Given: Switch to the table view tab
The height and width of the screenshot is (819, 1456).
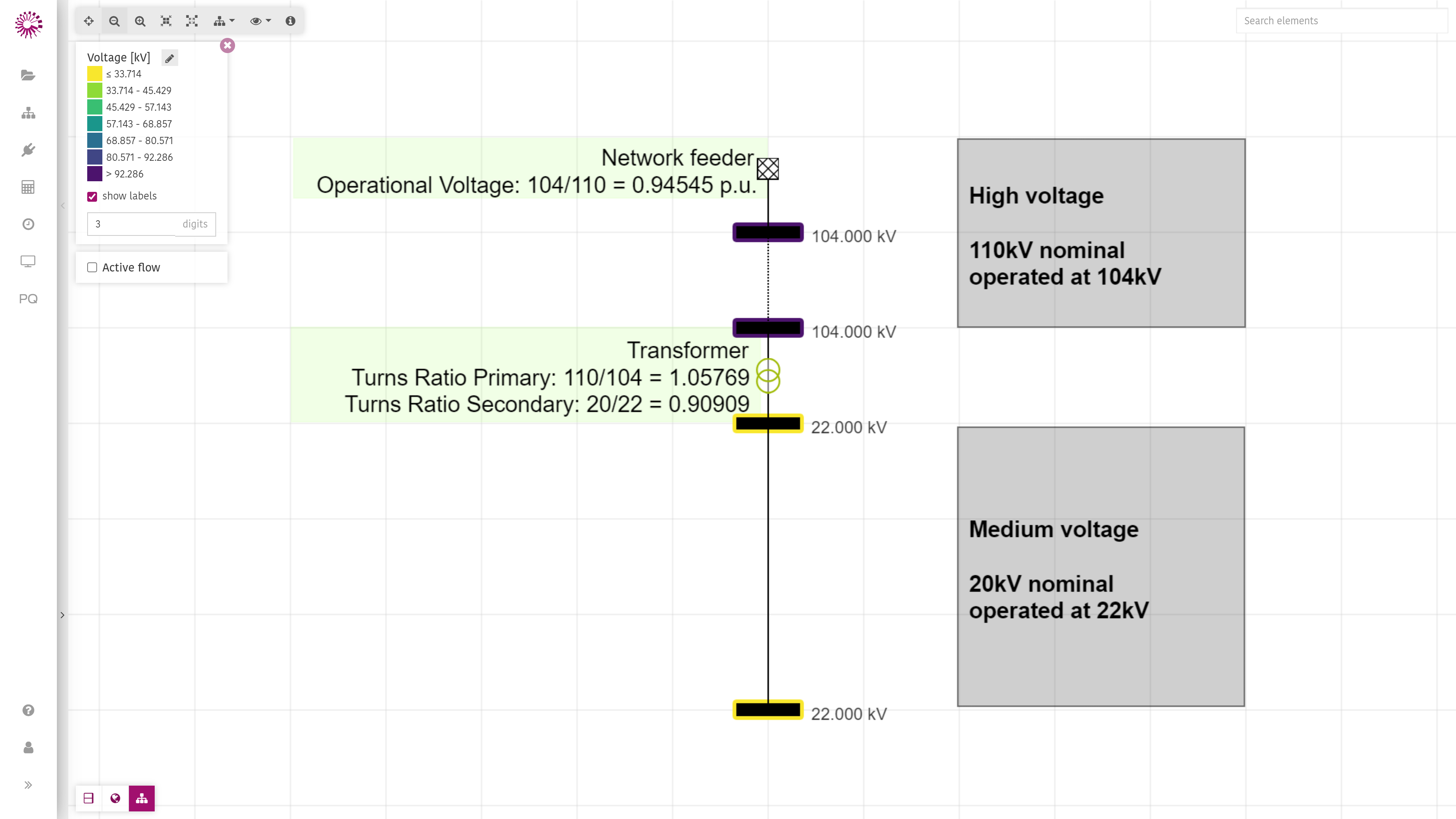Looking at the screenshot, I should pyautogui.click(x=89, y=798).
